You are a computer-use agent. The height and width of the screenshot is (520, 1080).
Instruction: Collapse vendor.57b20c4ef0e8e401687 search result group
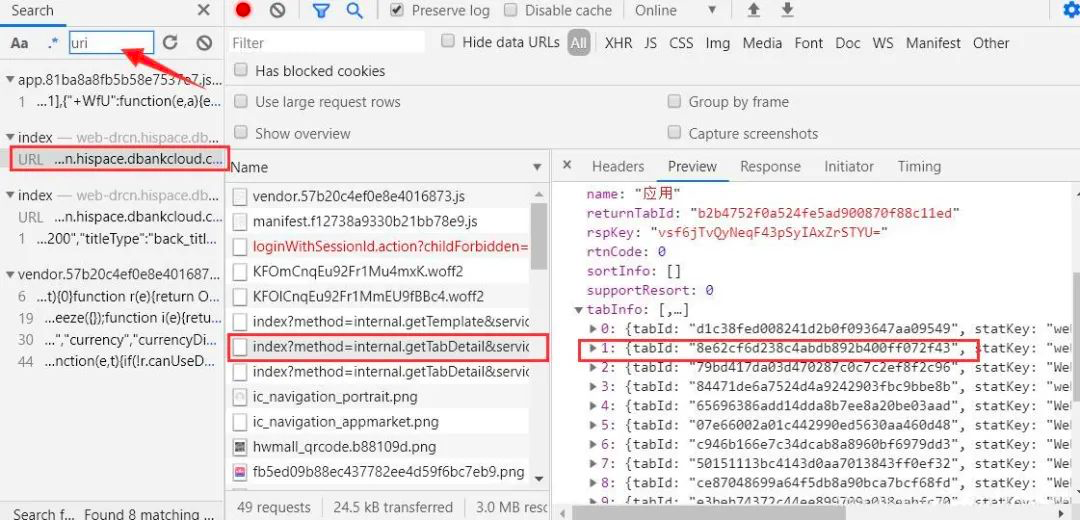point(10,275)
